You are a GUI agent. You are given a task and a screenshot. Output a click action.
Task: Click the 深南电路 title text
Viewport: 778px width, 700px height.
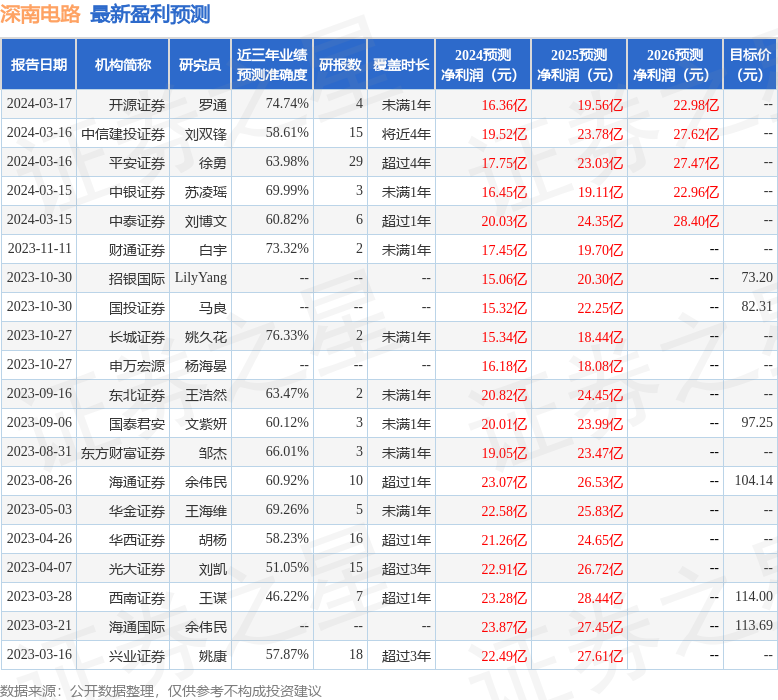click(40, 14)
